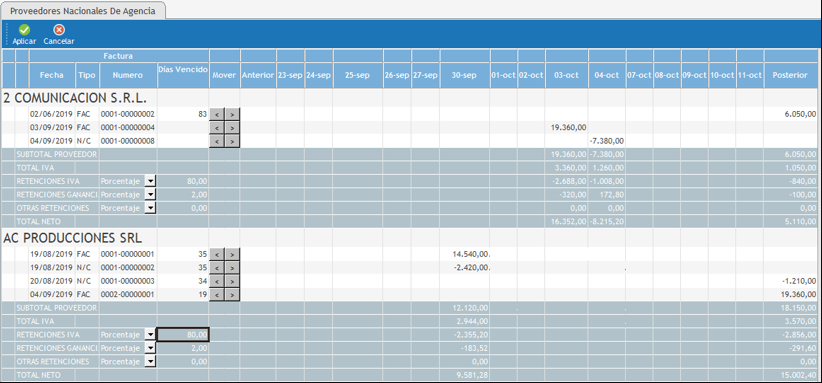Click the 30-sep column header
The height and width of the screenshot is (383, 822).
(464, 75)
